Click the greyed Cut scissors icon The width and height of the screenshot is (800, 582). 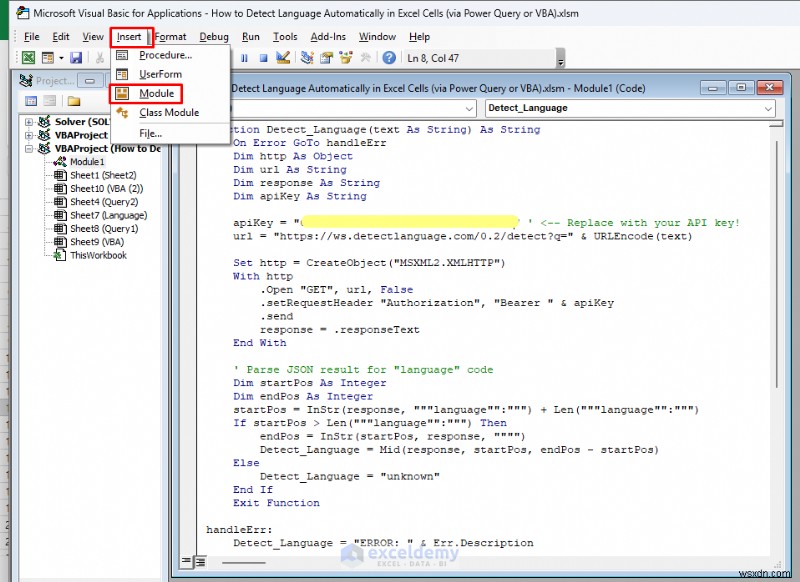[x=100, y=58]
